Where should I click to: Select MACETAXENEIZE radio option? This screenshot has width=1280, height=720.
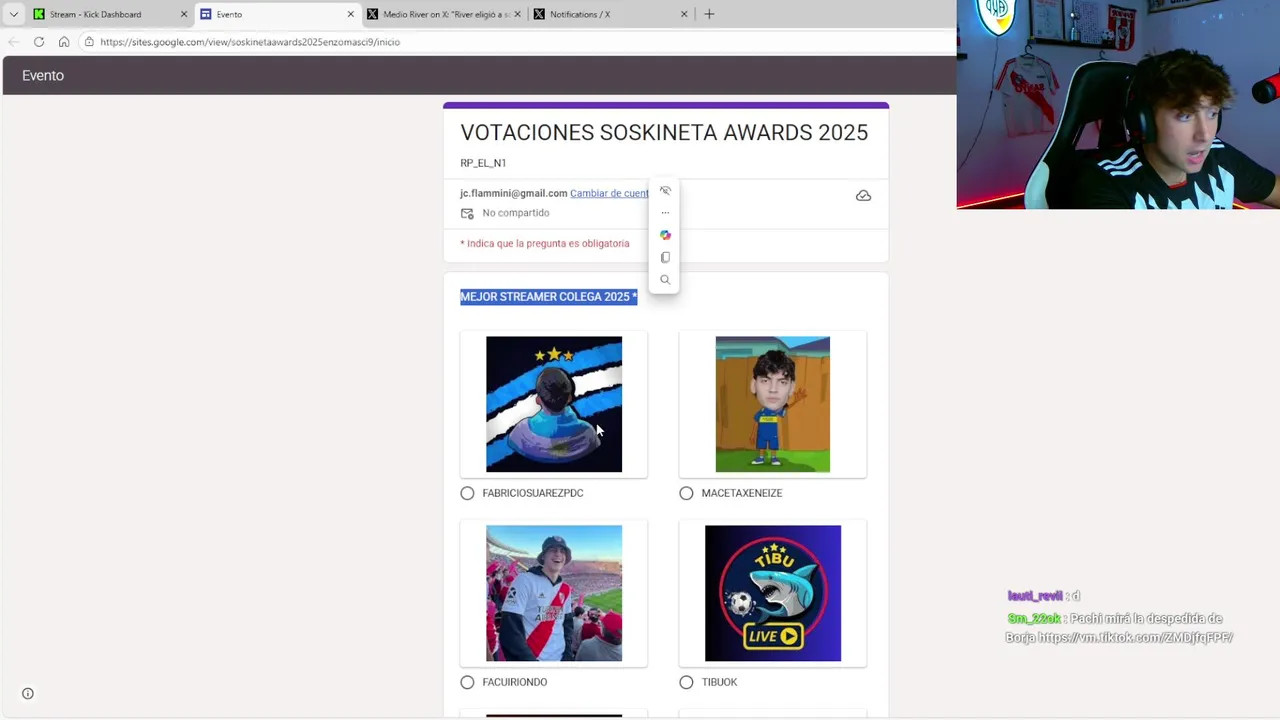686,493
